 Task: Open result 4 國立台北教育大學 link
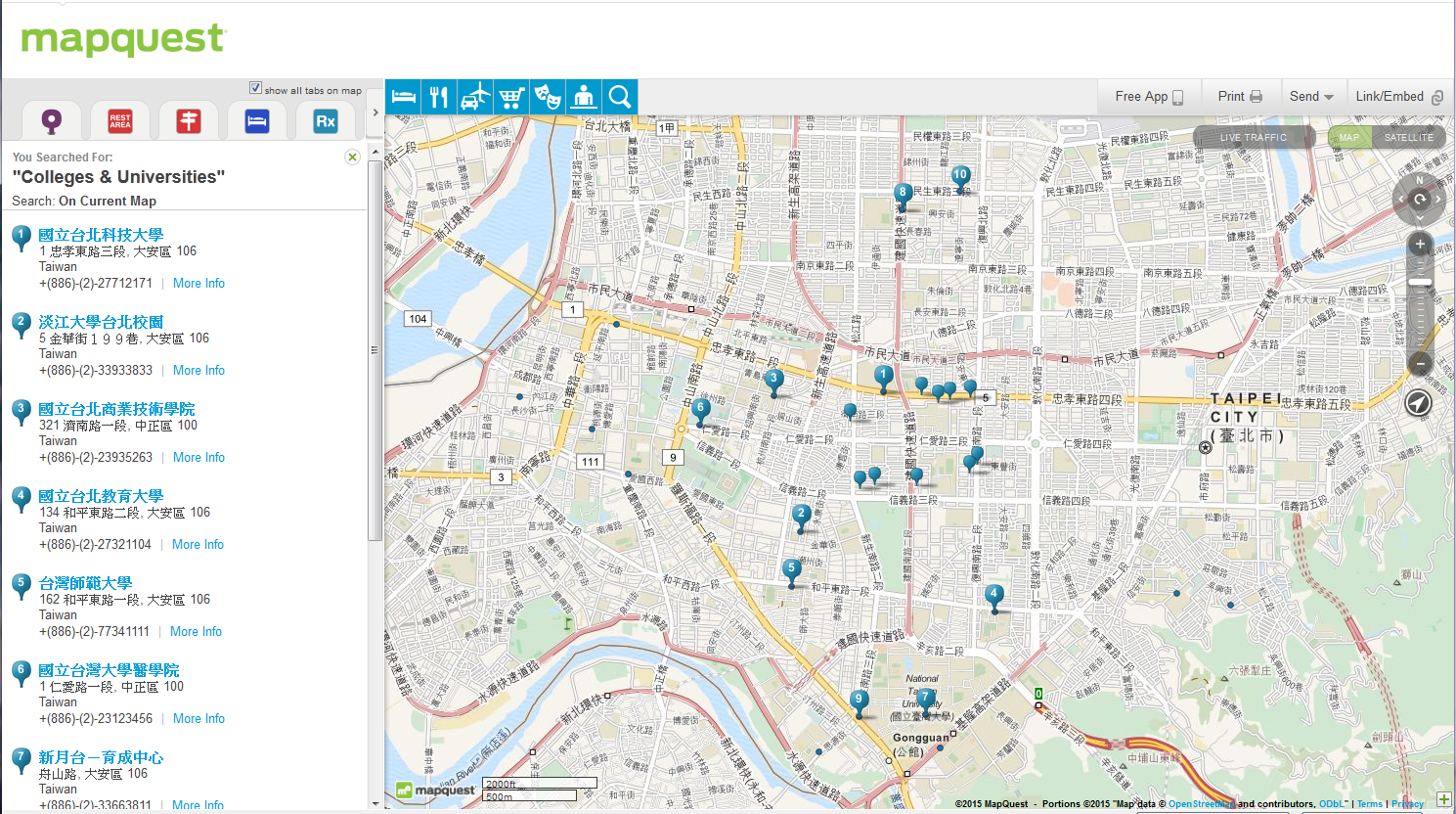pyautogui.click(x=101, y=496)
